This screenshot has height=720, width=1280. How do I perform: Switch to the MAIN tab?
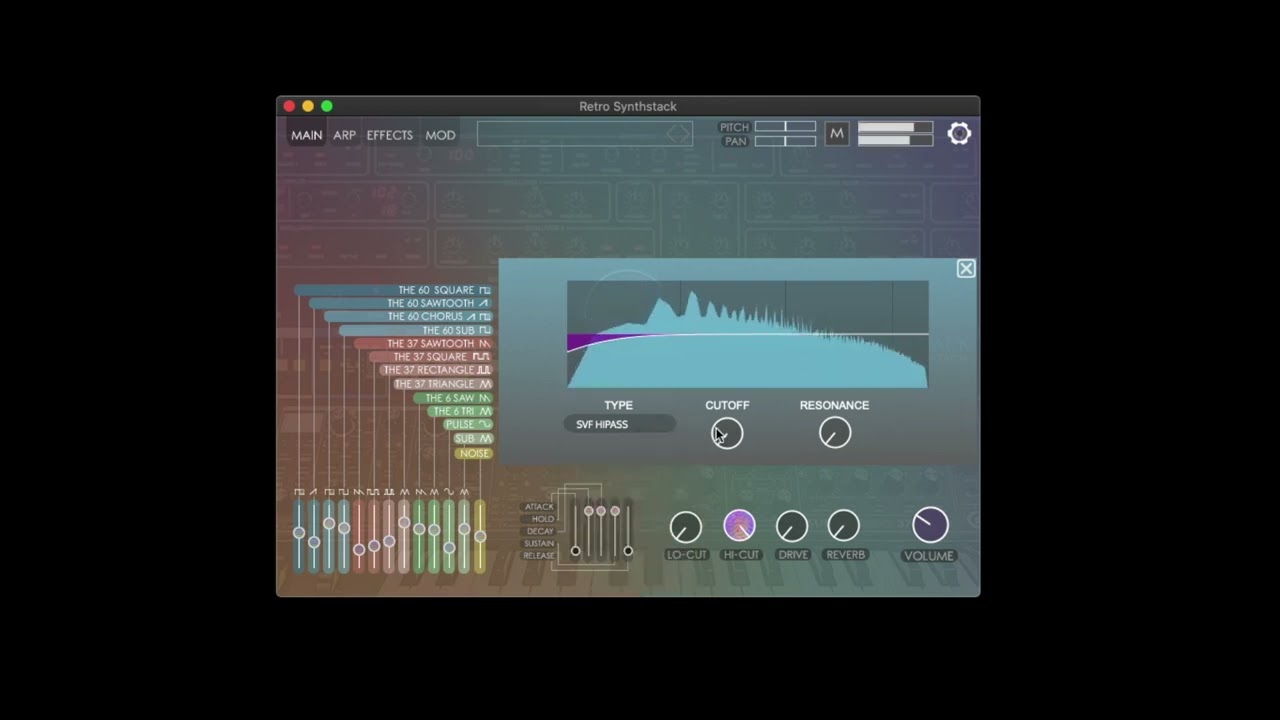coord(307,135)
